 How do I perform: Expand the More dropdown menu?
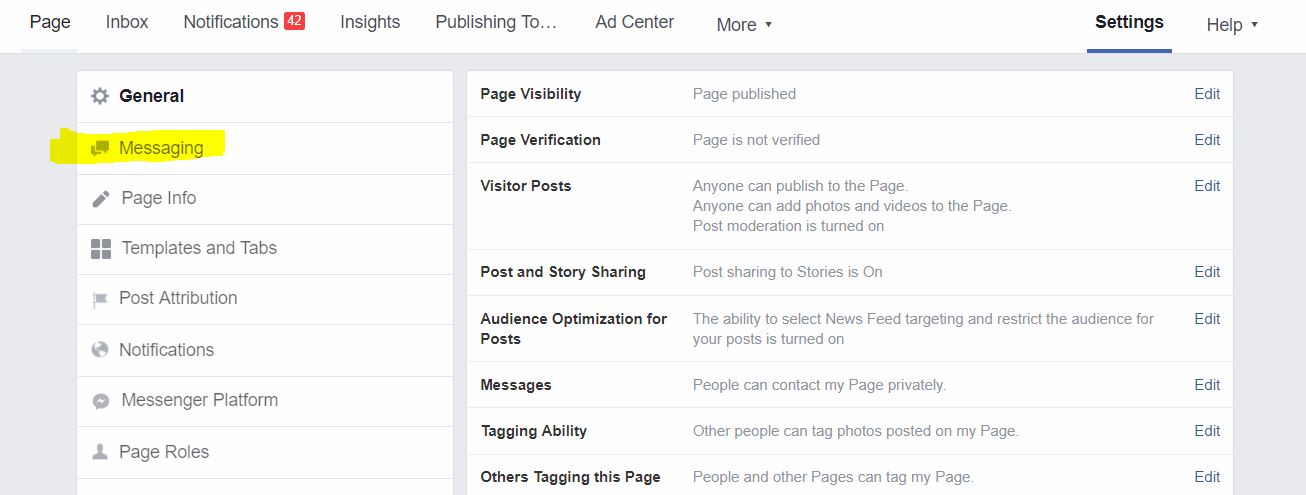tap(744, 25)
